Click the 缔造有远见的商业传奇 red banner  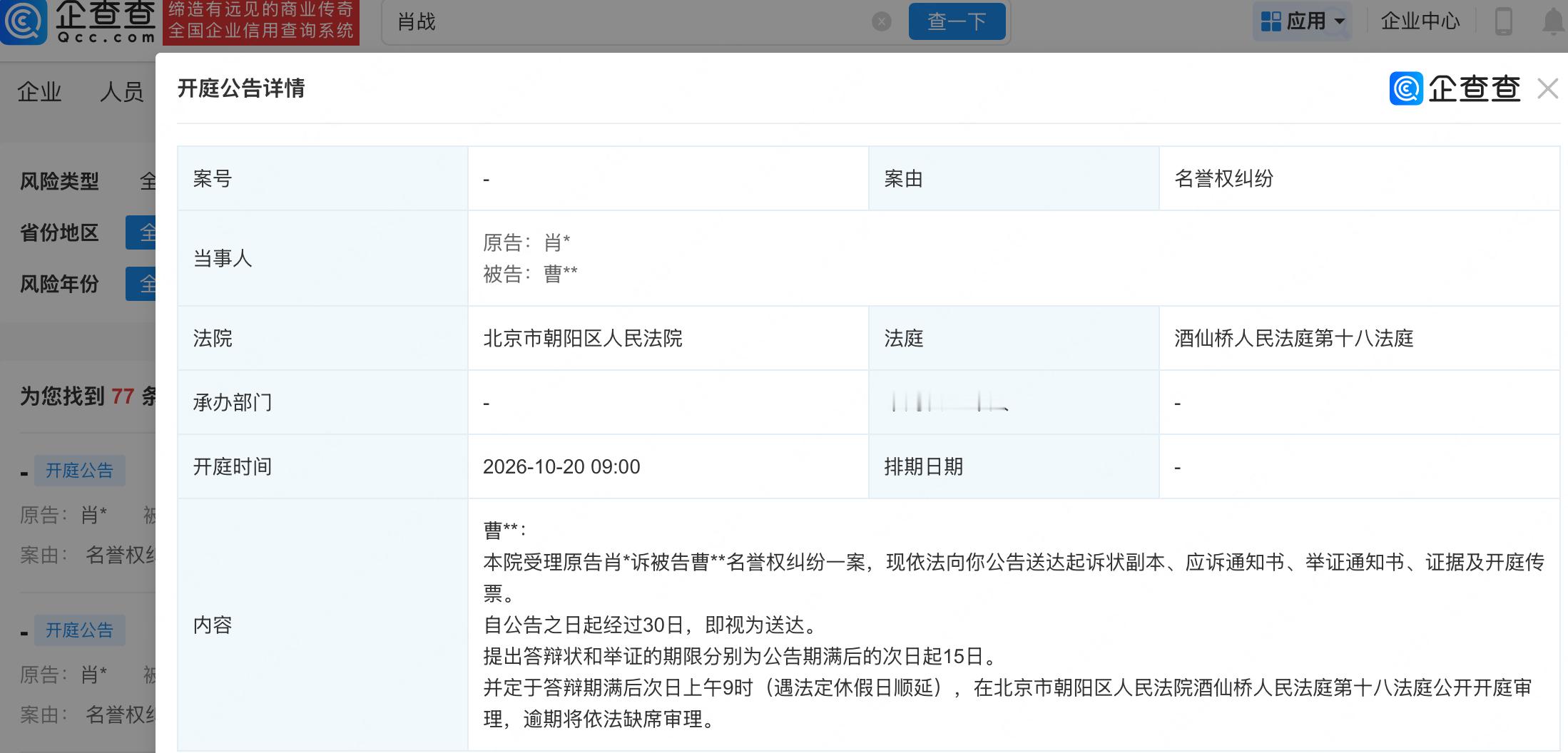[x=261, y=21]
